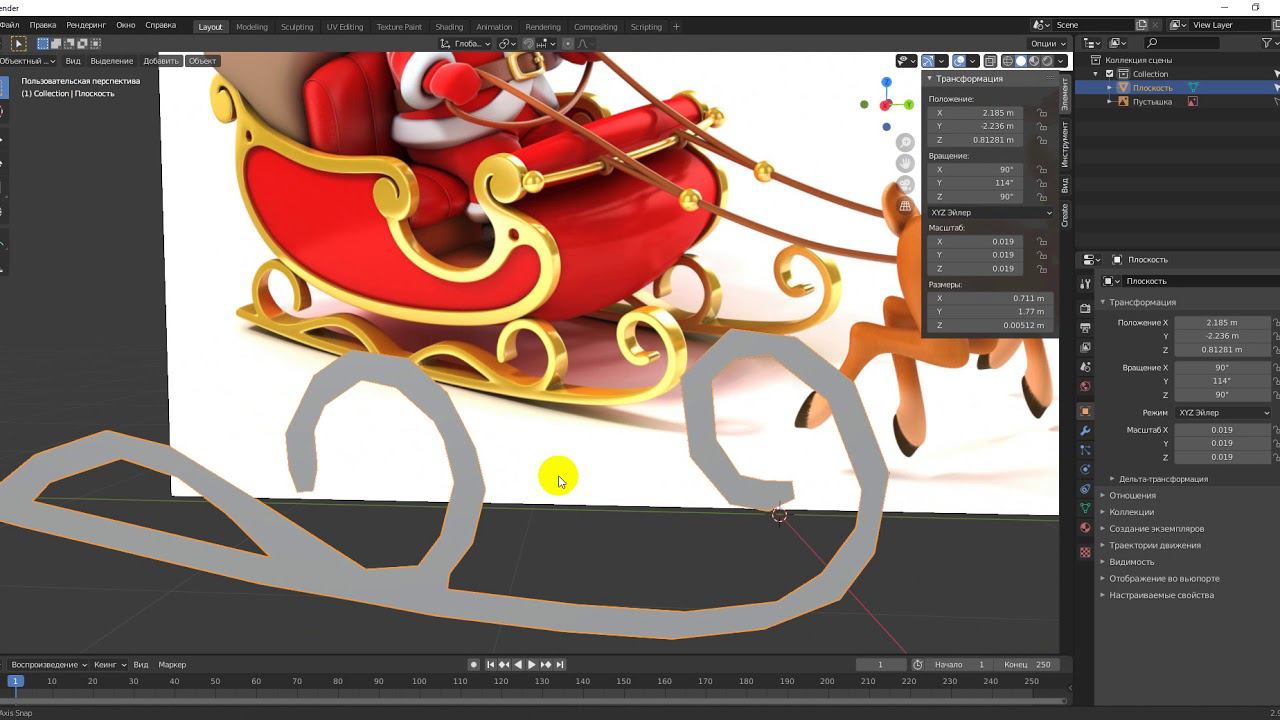Lock scale Z in the sidebar
The image size is (1280, 720).
pos(1042,268)
